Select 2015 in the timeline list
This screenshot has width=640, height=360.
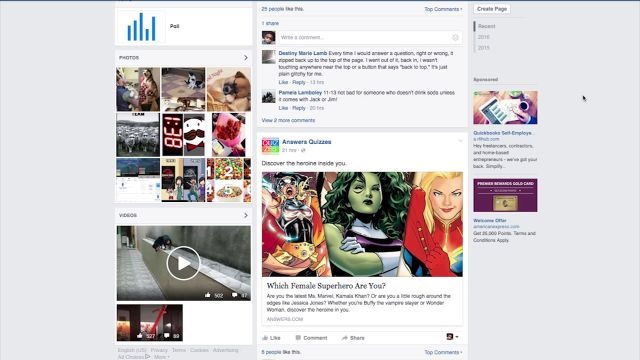pyautogui.click(x=484, y=48)
